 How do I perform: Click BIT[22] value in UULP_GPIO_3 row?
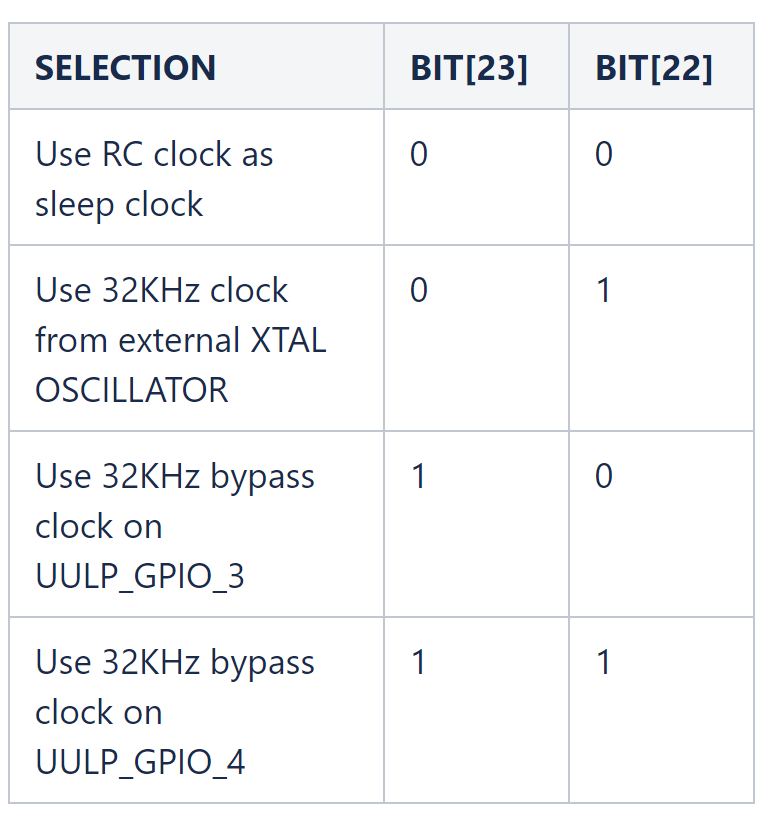604,477
